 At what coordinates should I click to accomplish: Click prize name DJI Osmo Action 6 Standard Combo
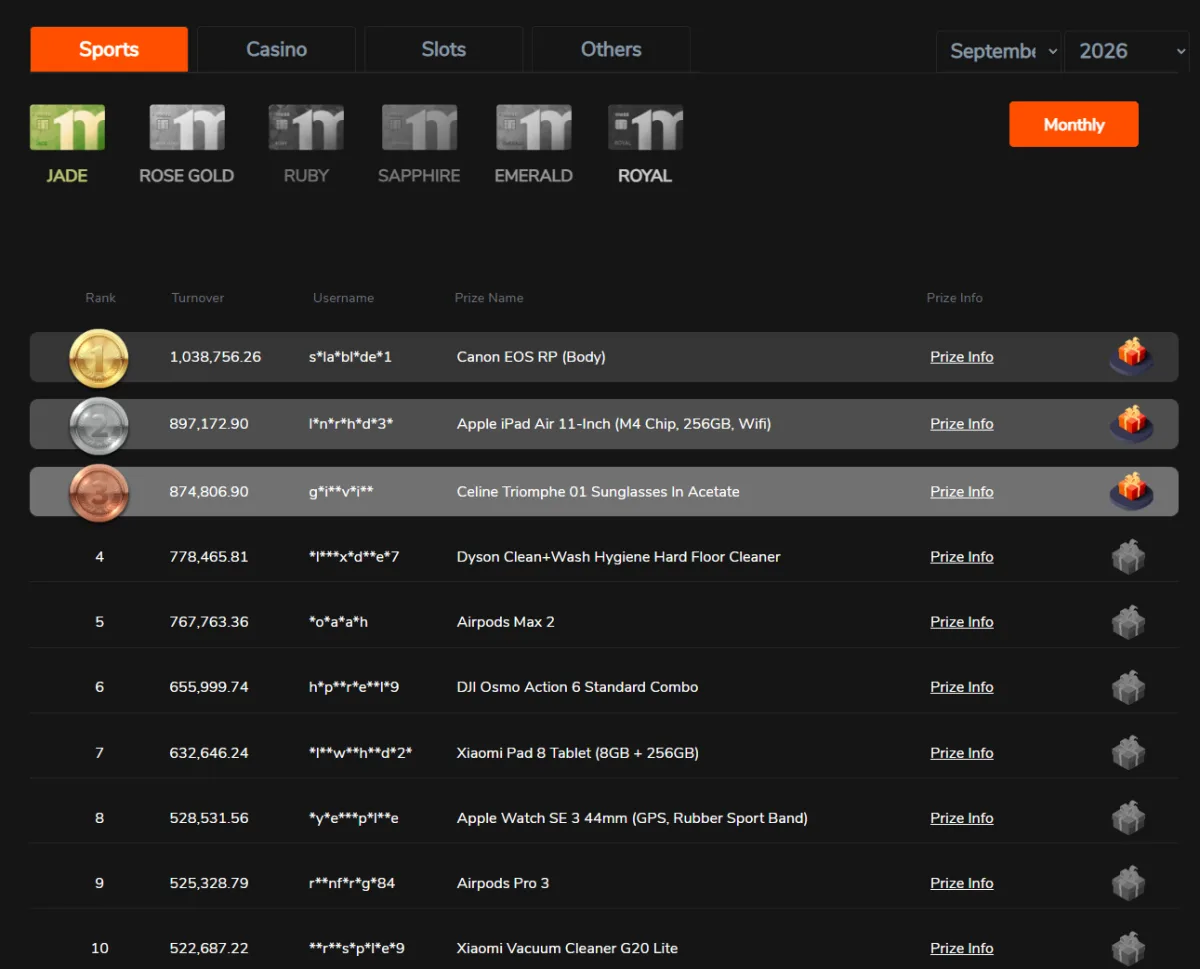[x=577, y=687]
